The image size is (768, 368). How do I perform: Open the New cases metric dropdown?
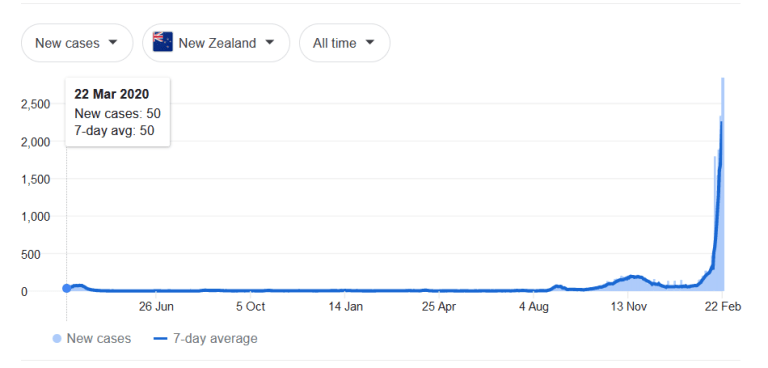pos(77,43)
